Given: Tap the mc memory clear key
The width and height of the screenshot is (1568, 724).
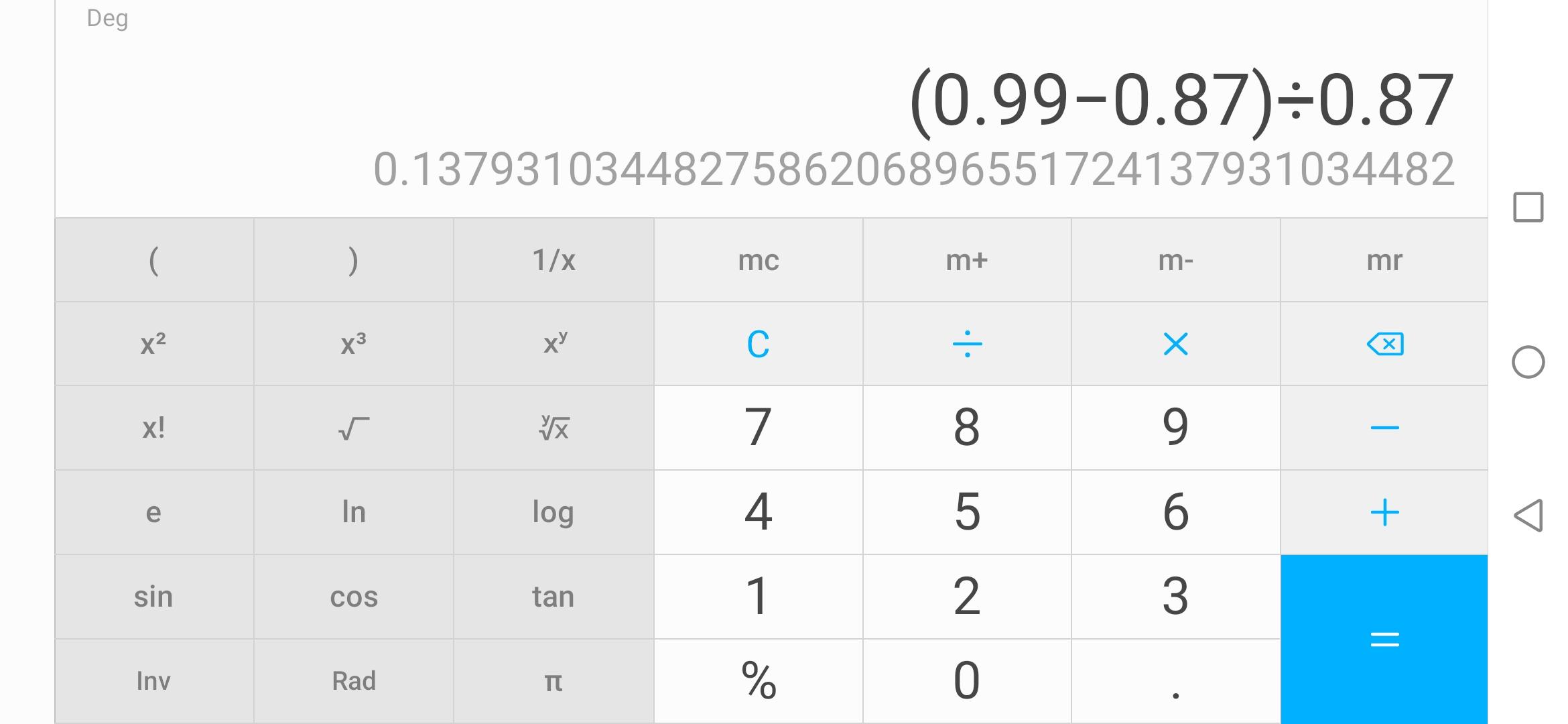Looking at the screenshot, I should coord(758,260).
